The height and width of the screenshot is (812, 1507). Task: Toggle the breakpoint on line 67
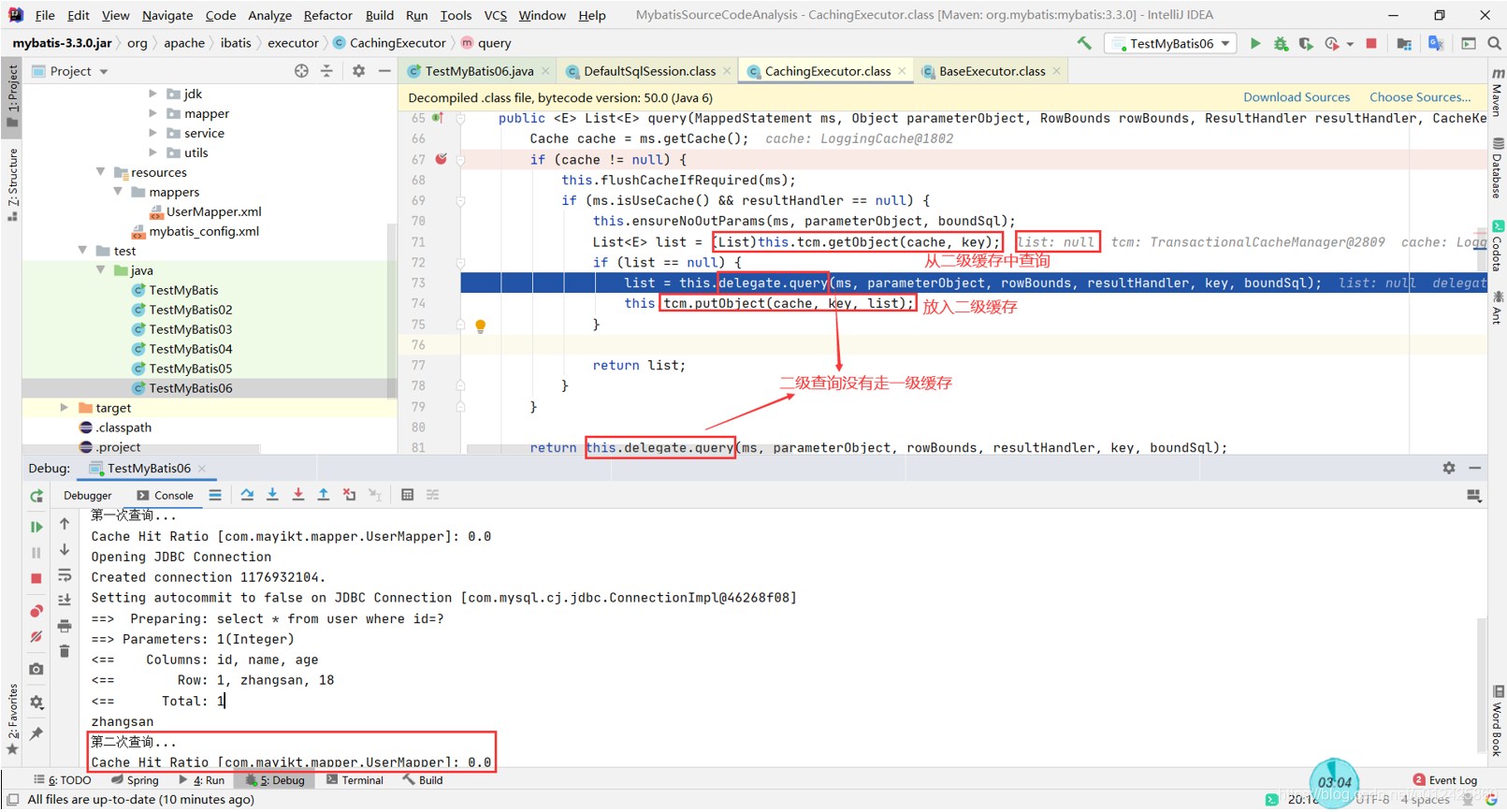tap(442, 159)
